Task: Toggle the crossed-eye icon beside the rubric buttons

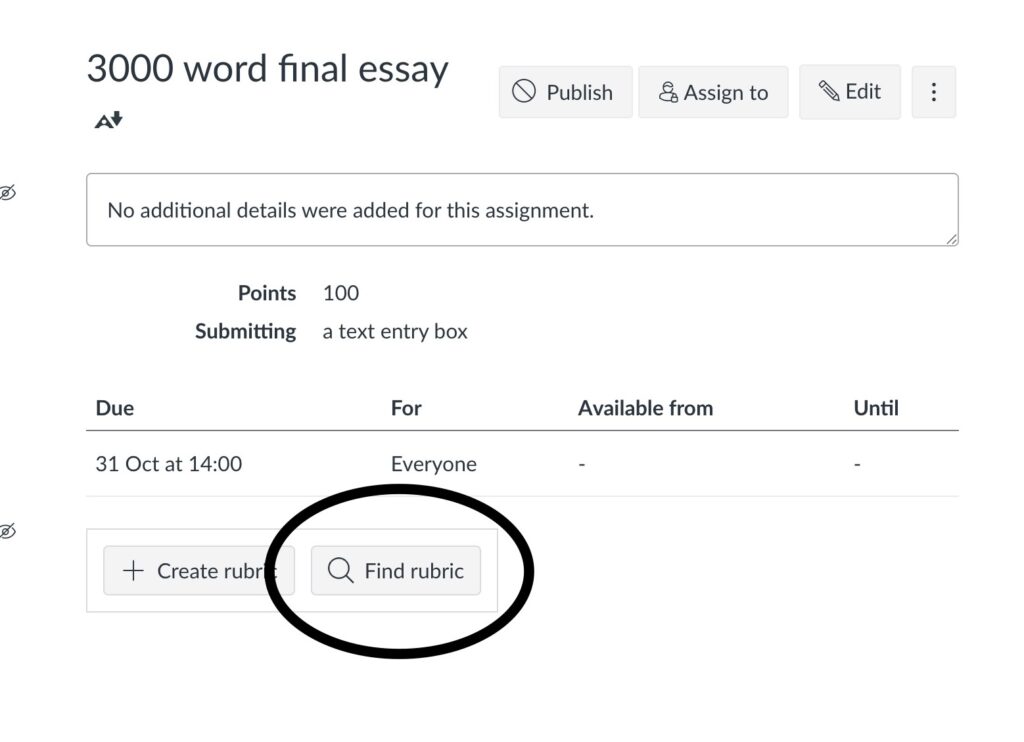Action: click(x=7, y=531)
